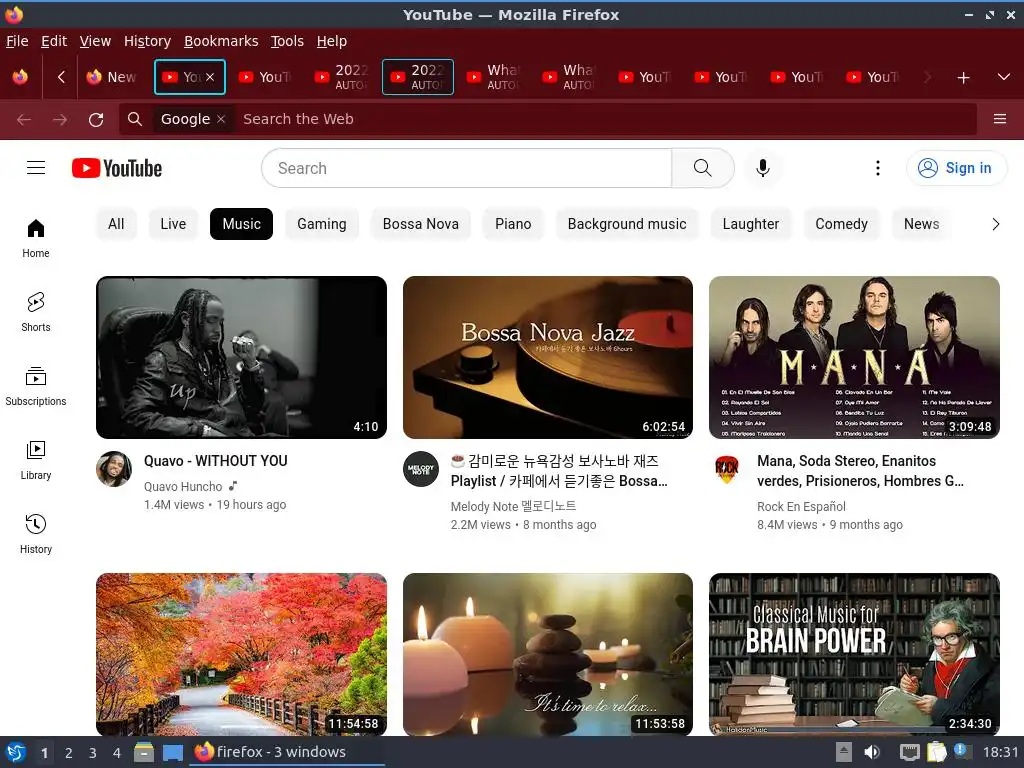
Task: Select the Comedy filter chip
Action: pos(841,224)
